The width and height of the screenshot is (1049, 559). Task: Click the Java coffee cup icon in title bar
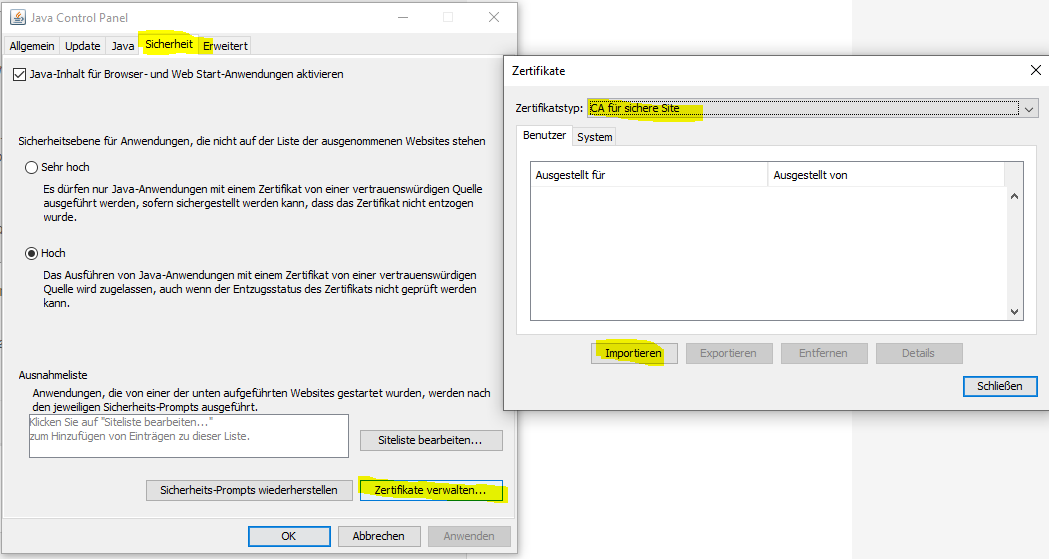click(18, 17)
